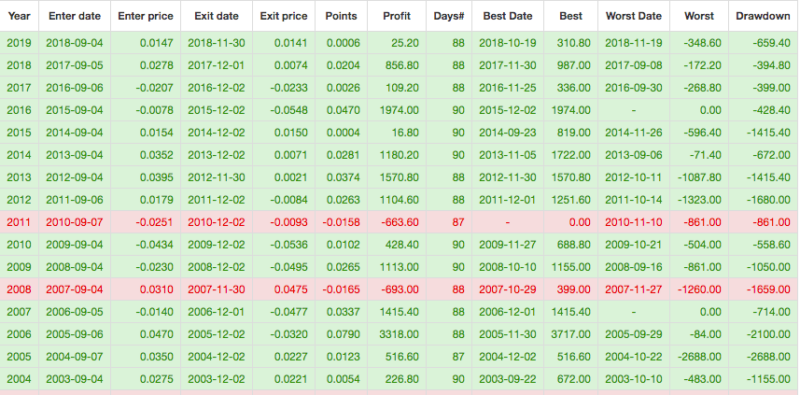Click exit price 0.0227
The height and width of the screenshot is (395, 800).
[x=291, y=357]
